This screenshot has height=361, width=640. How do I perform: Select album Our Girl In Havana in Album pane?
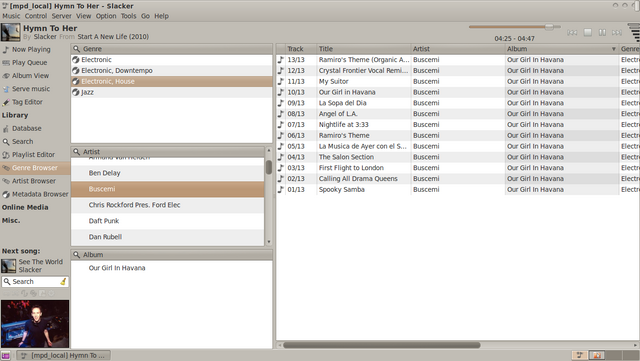pos(171,268)
